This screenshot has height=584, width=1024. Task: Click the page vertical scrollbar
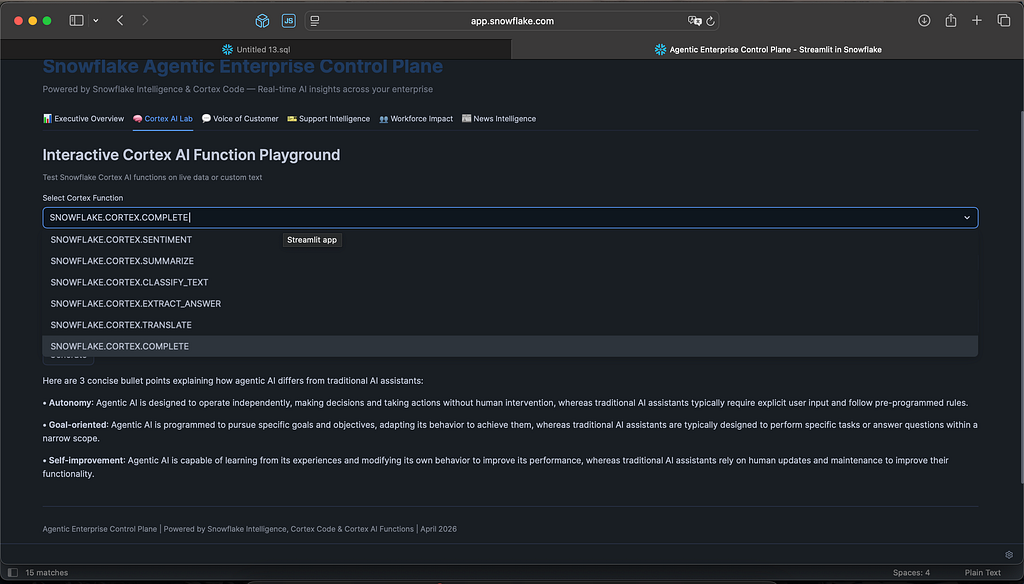(1021, 297)
